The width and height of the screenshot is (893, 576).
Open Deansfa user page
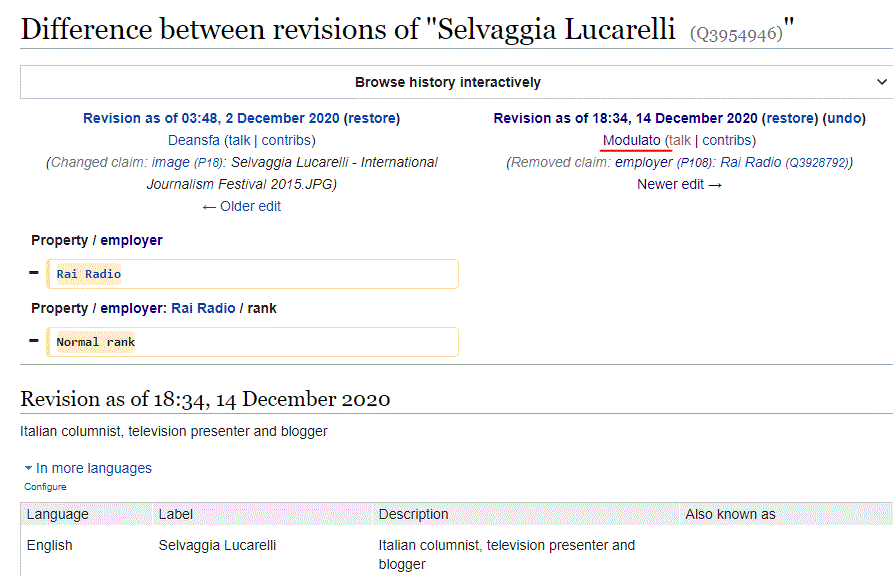tap(194, 140)
